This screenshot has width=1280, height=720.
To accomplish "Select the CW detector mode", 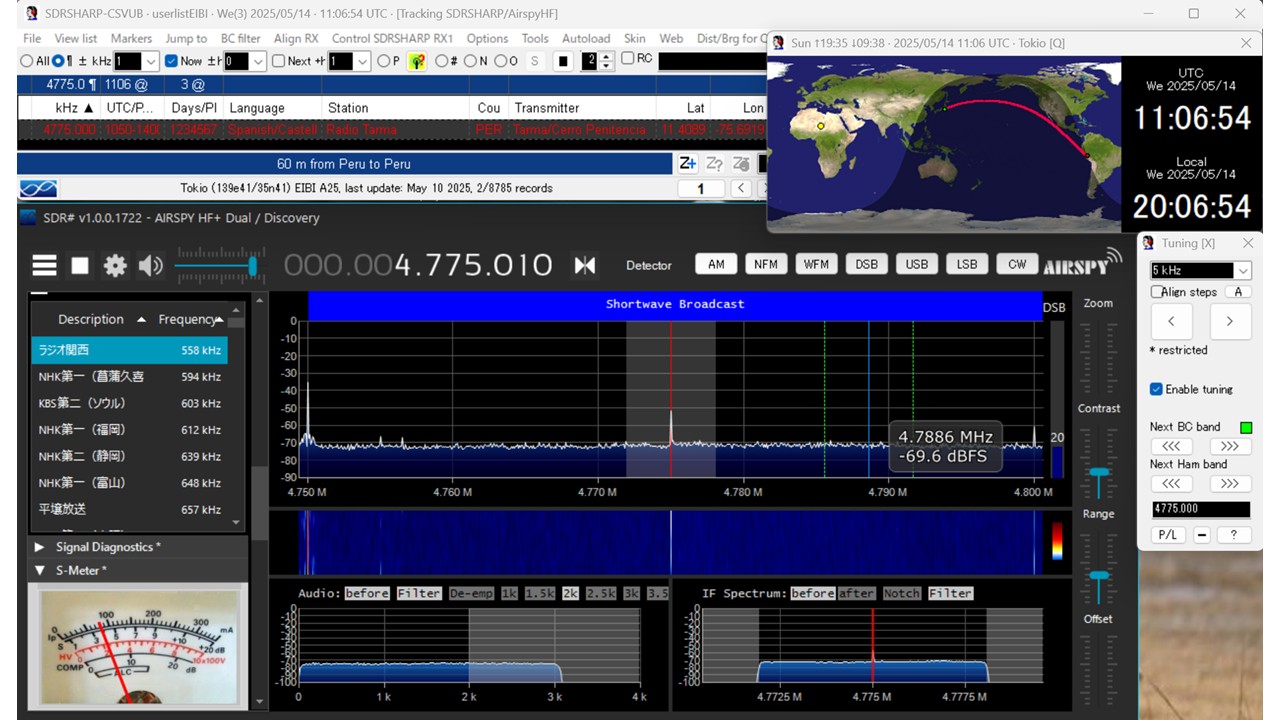I will pos(1017,264).
